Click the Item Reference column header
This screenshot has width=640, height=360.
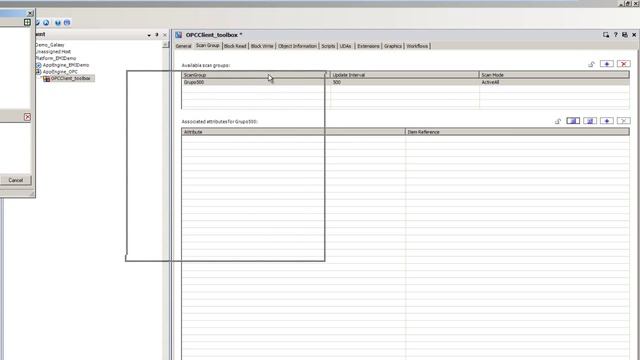pyautogui.click(x=518, y=132)
